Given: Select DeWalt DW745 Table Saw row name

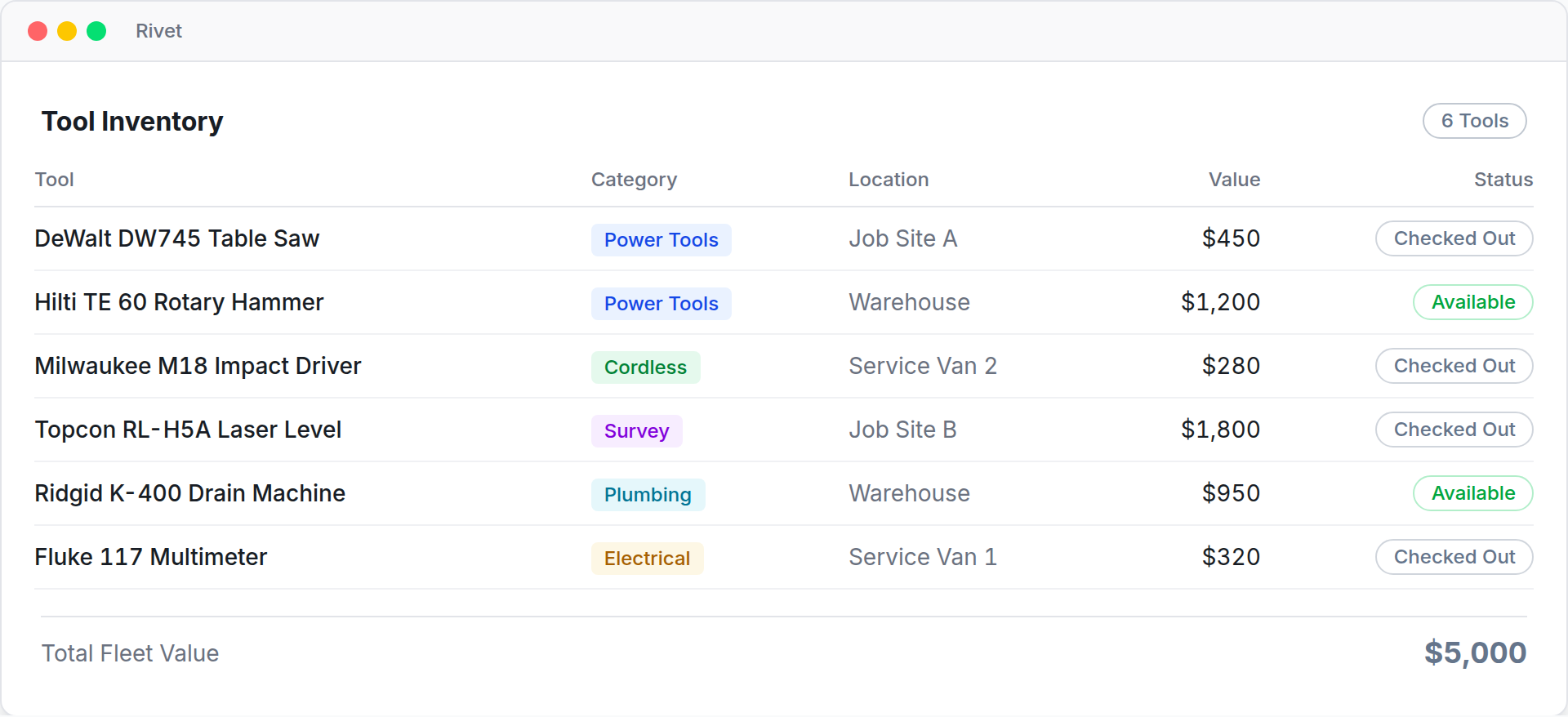Looking at the screenshot, I should coord(177,238).
